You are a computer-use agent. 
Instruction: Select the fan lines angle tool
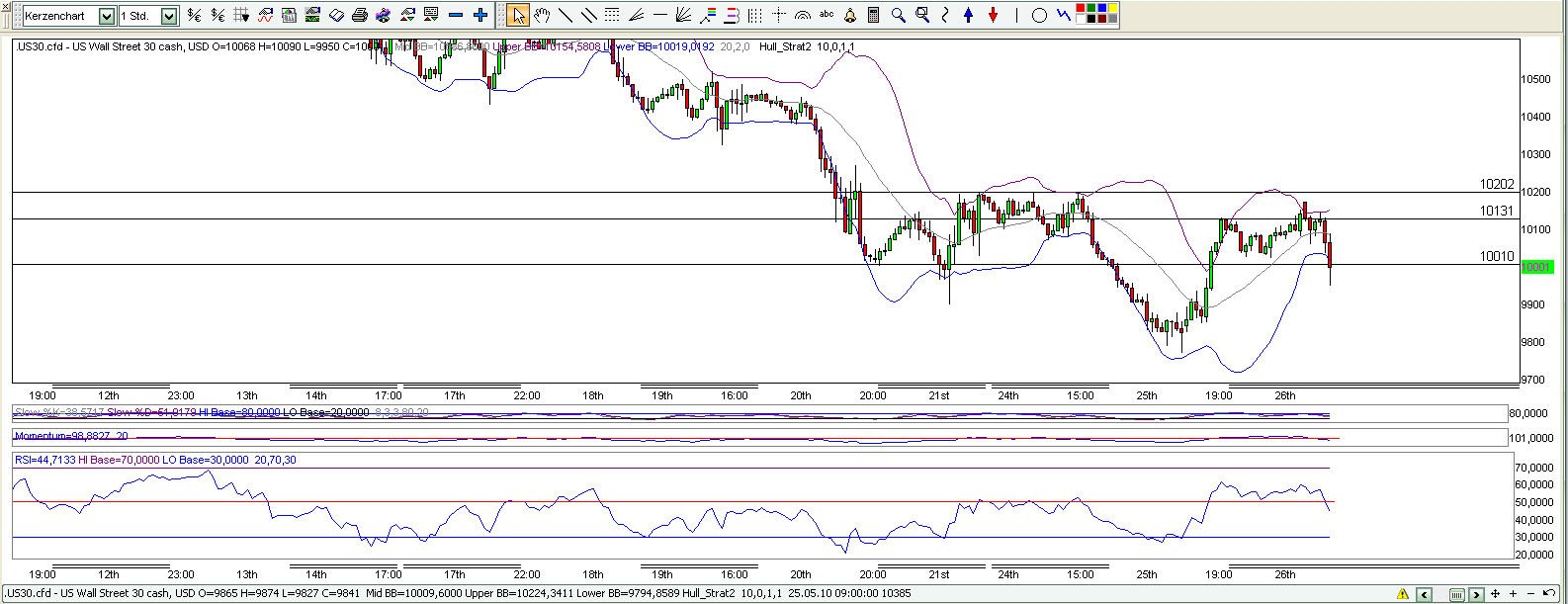tap(636, 15)
